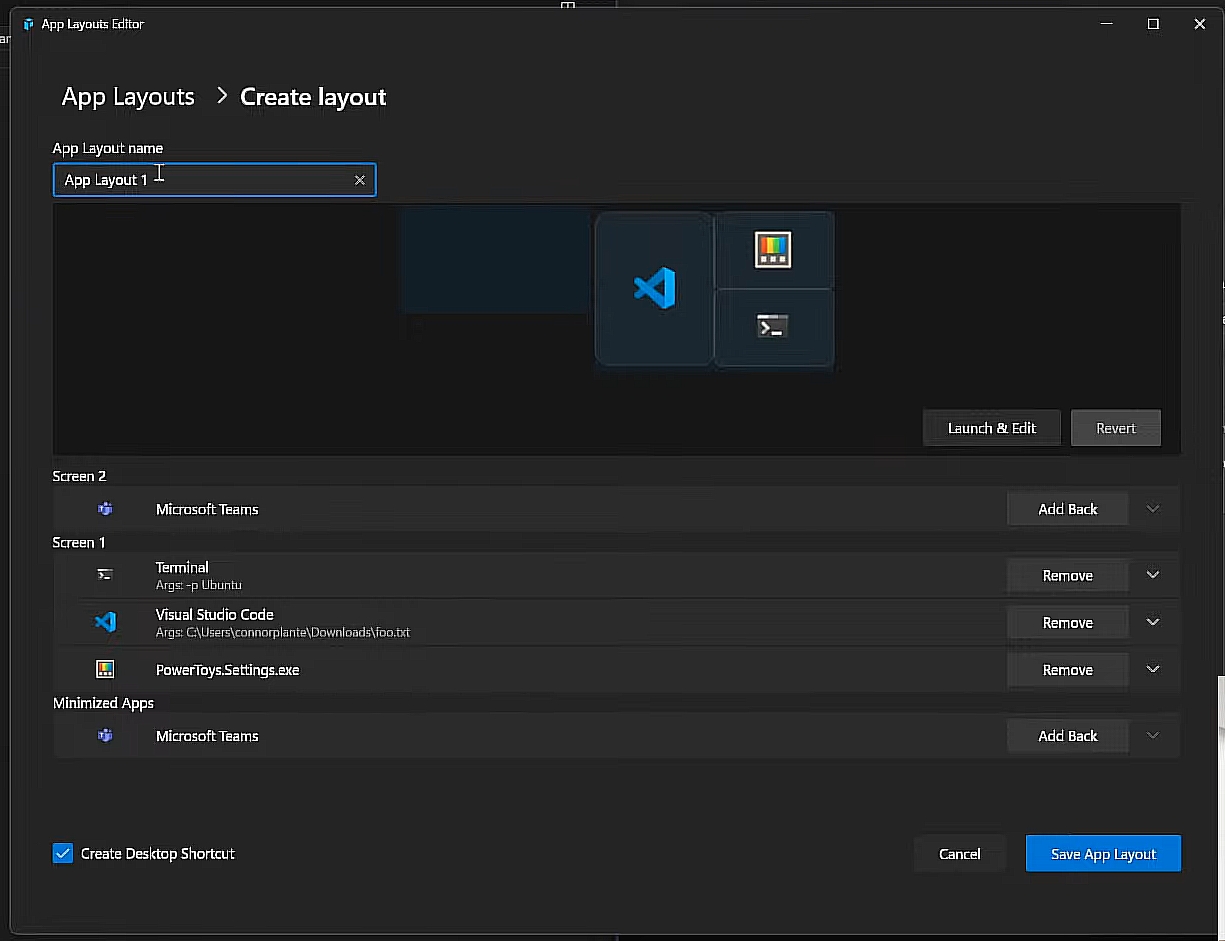This screenshot has height=941, width=1225.
Task: Click the Microsoft Teams icon under Screen 2
Action: point(105,509)
